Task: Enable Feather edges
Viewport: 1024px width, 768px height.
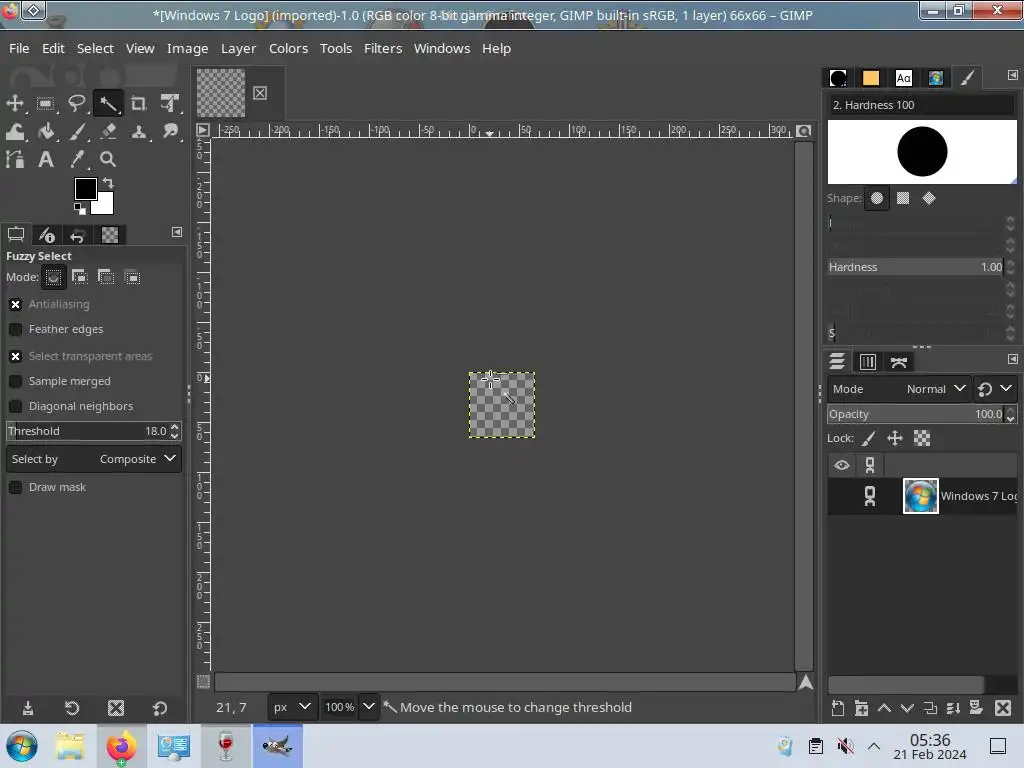Action: (x=16, y=329)
